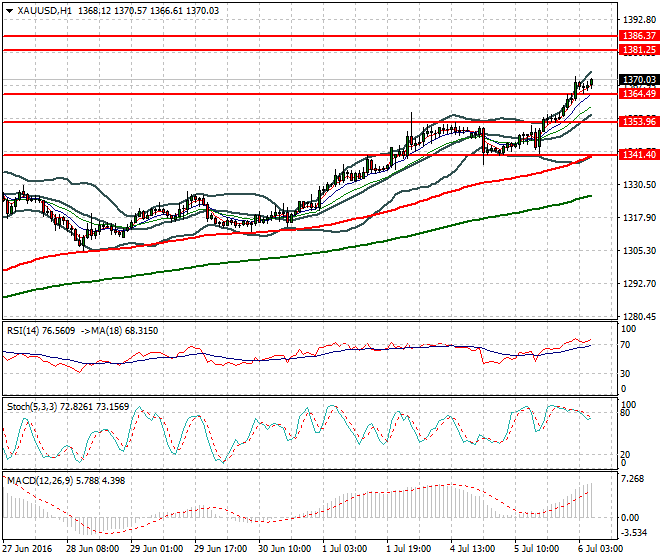Click the 1 Jul 19:00 time label

pyautogui.click(x=409, y=549)
